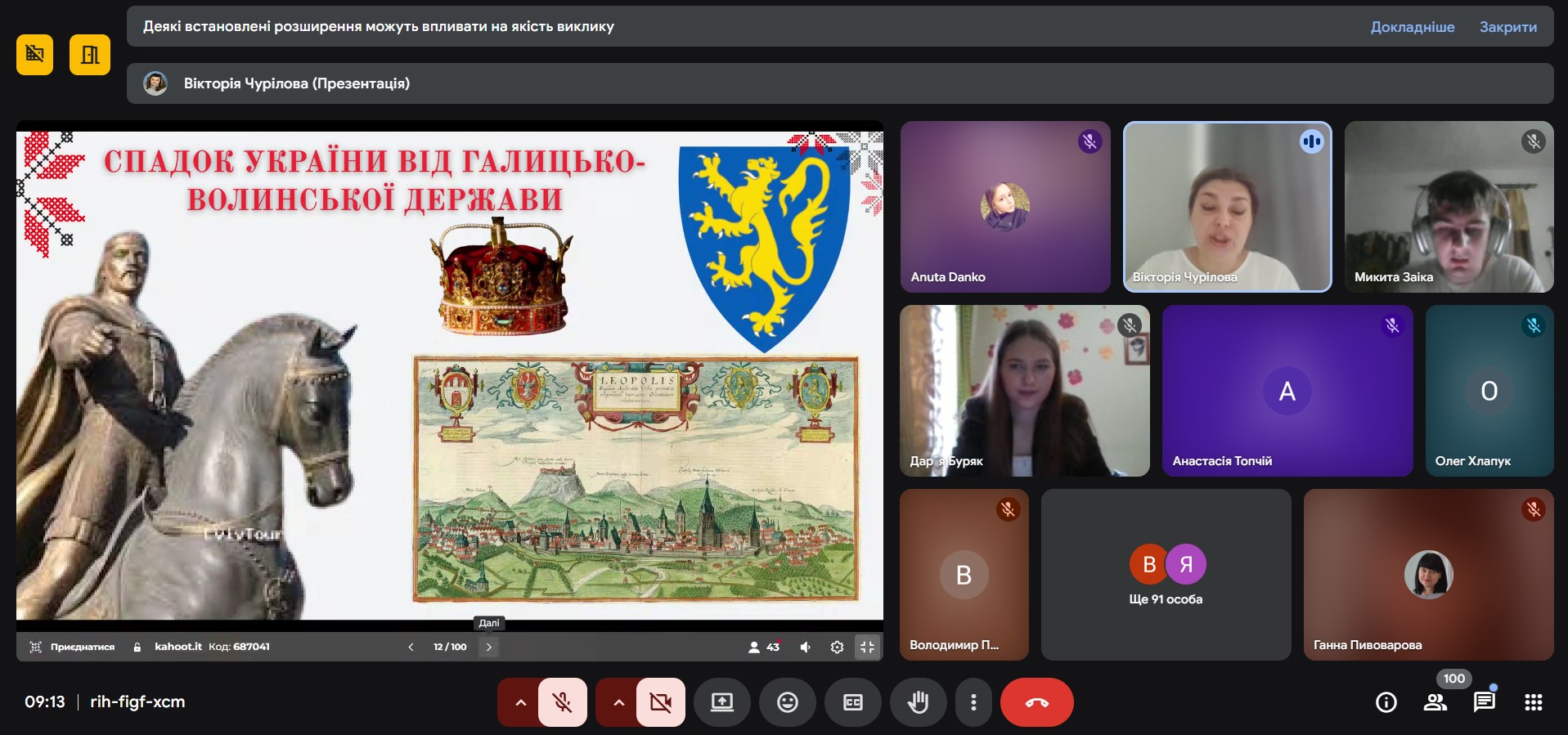Open the activities grid icon
The image size is (1568, 735).
(x=1534, y=702)
